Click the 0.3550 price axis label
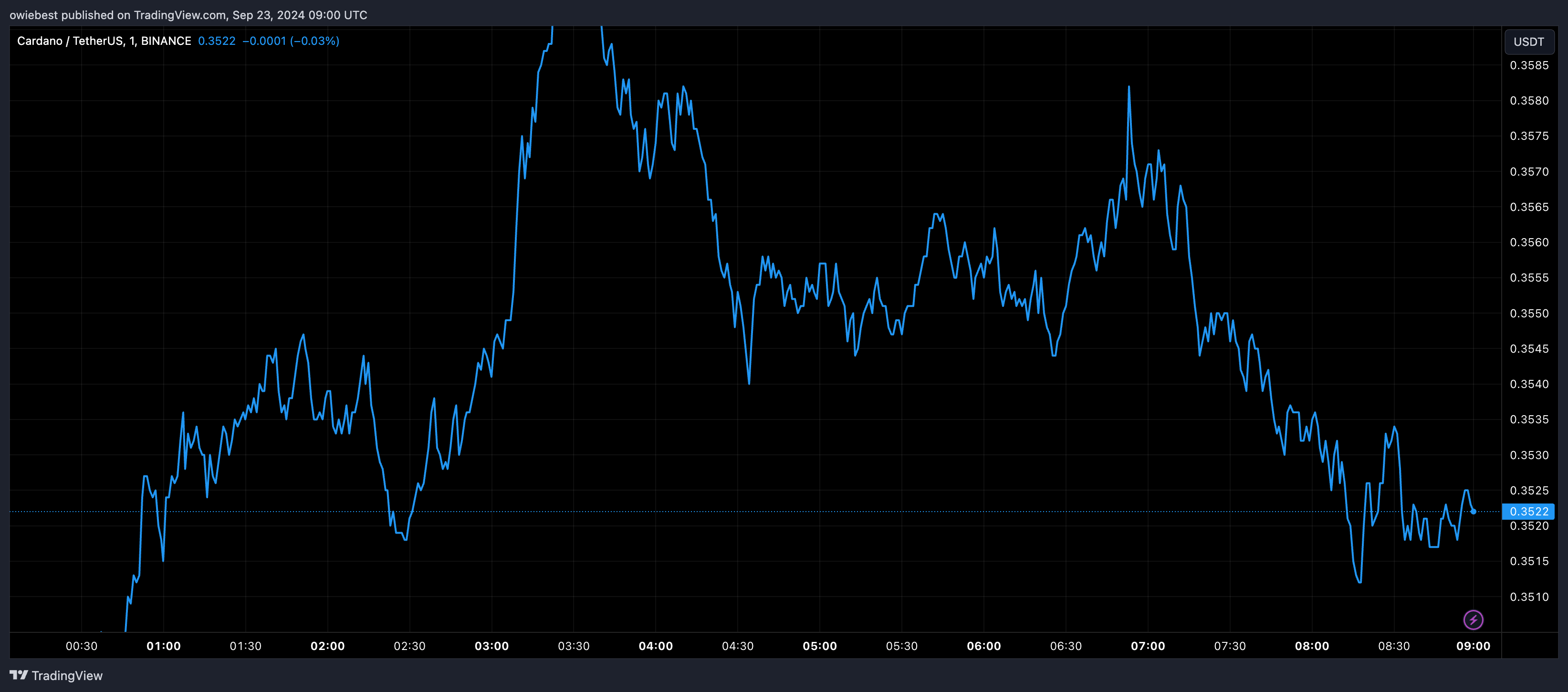 (x=1529, y=314)
